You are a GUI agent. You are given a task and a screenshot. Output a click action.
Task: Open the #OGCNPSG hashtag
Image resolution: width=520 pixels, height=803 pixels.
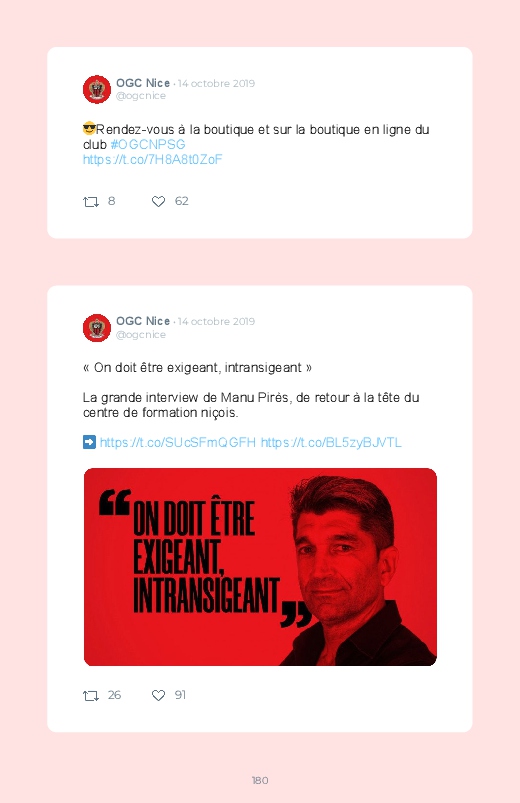[x=148, y=144]
